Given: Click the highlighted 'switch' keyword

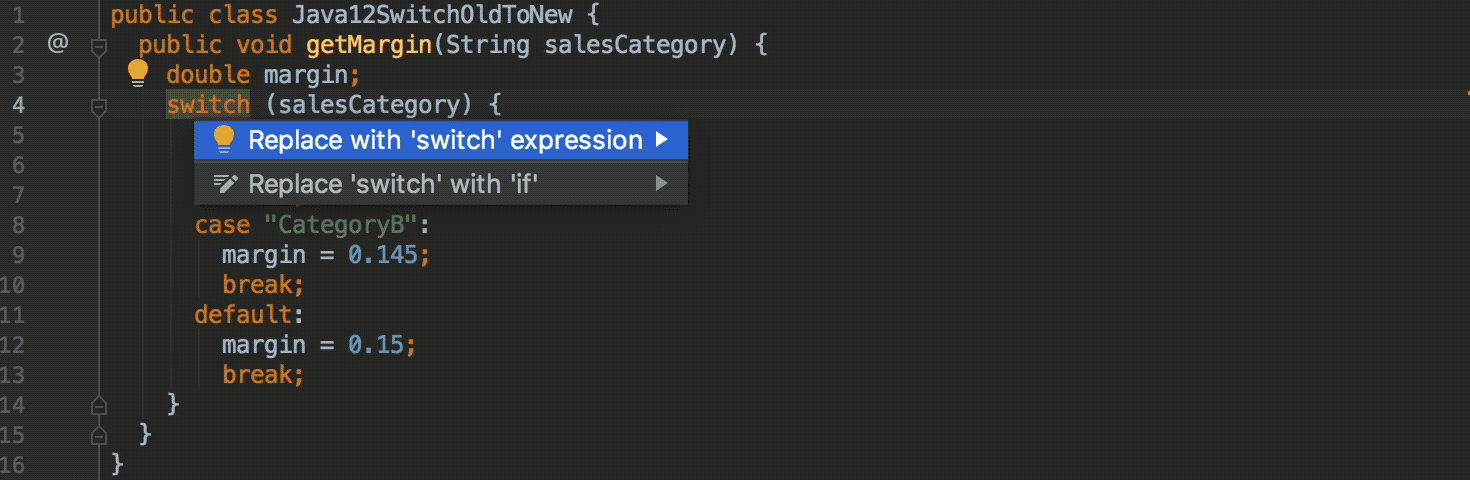Looking at the screenshot, I should 208,105.
